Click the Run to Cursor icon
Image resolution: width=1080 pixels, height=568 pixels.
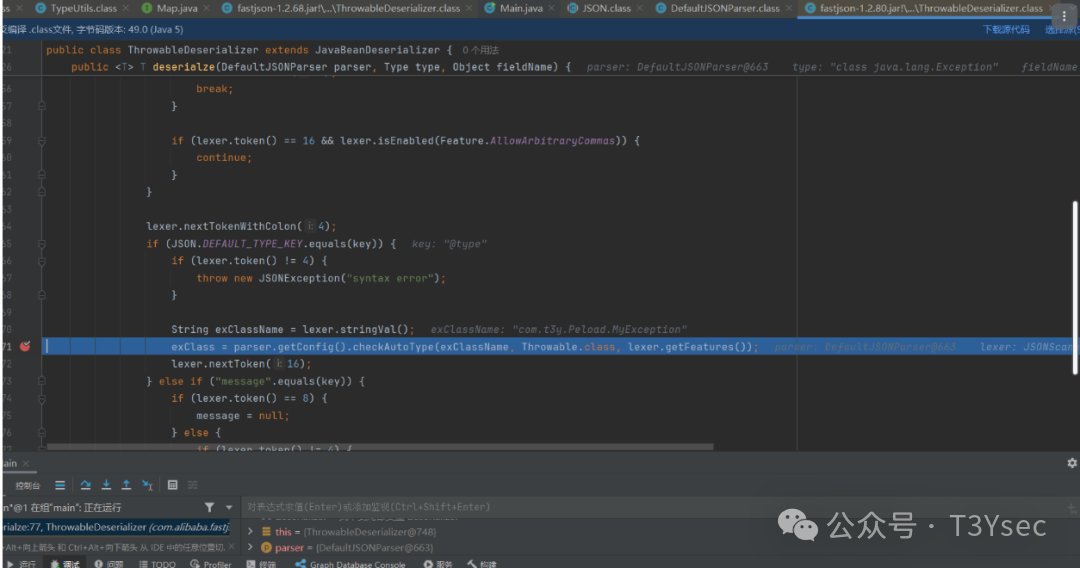point(147,485)
